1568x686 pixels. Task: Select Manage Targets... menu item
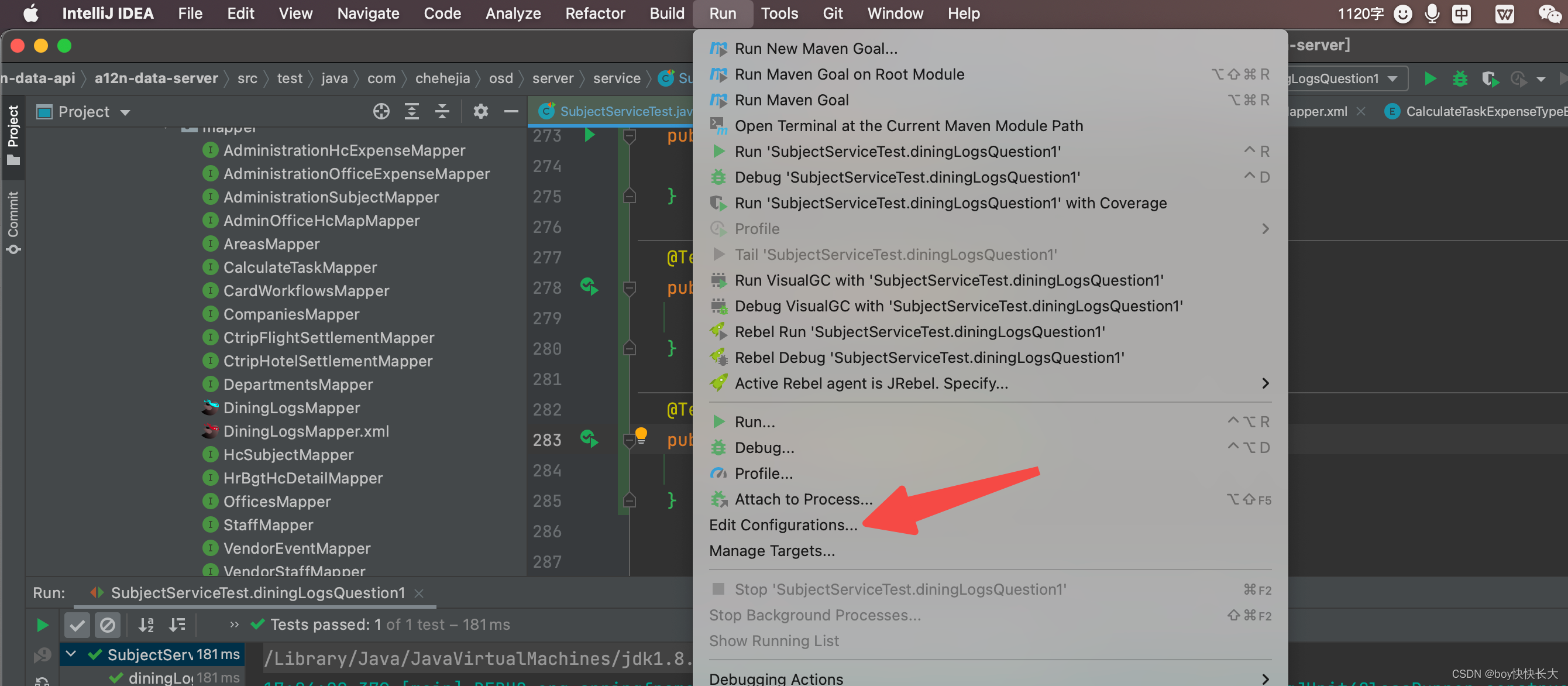pos(990,551)
